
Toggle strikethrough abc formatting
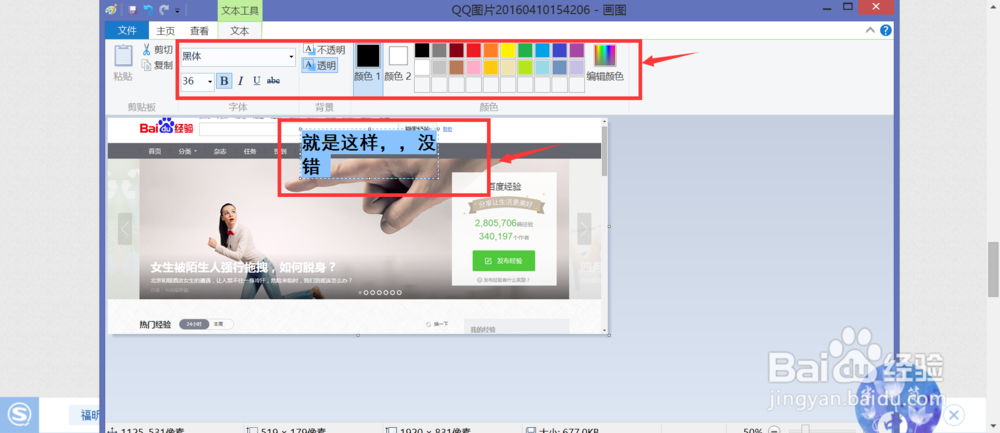(x=273, y=81)
